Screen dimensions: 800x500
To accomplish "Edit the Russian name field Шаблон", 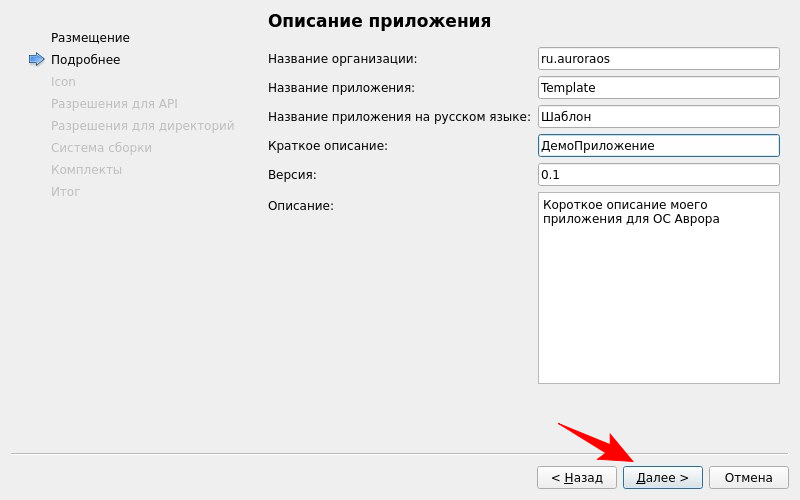I will [x=659, y=117].
